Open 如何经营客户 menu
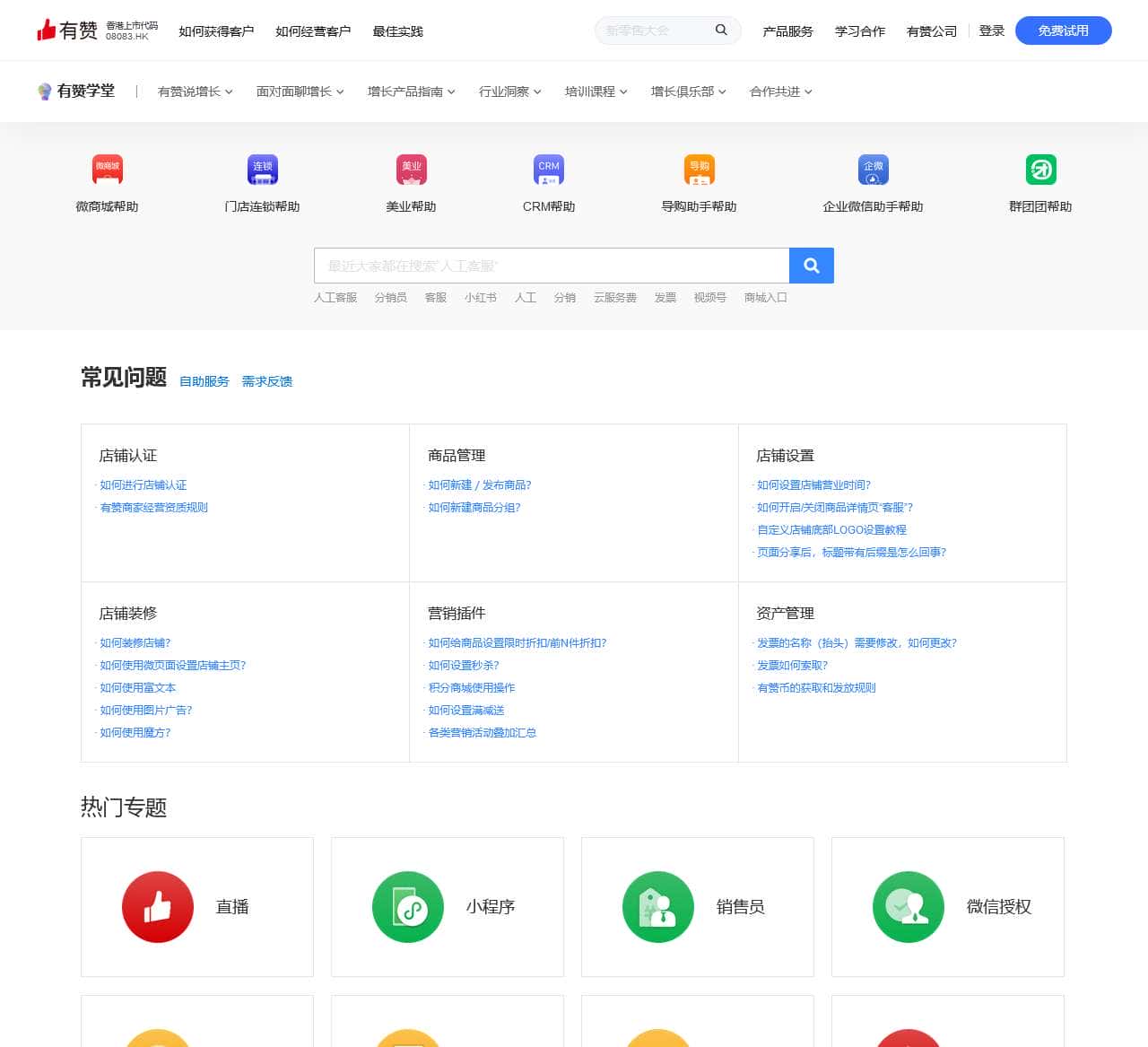This screenshot has width=1148, height=1047. (x=313, y=31)
